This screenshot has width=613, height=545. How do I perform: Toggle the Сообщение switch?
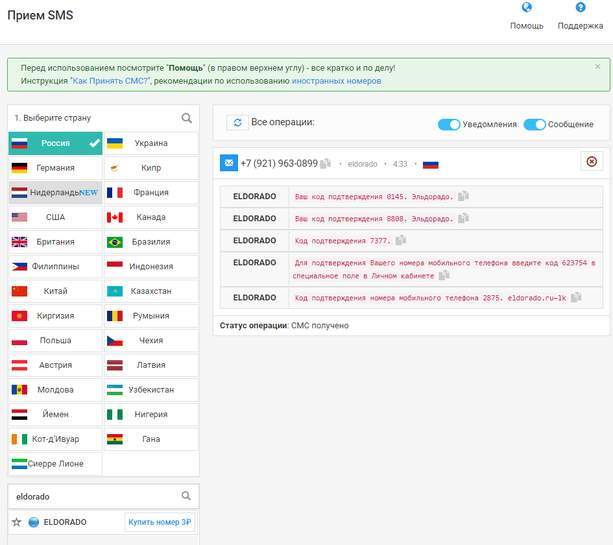[x=534, y=124]
